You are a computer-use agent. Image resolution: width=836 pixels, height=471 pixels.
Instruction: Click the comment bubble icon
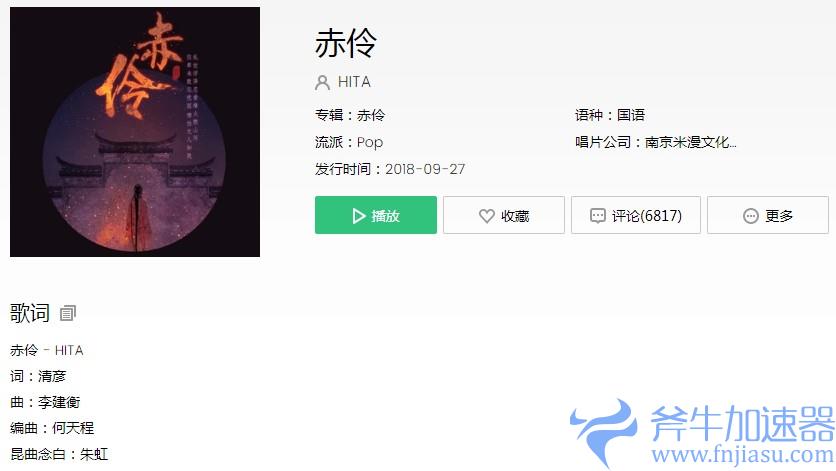[x=598, y=216]
